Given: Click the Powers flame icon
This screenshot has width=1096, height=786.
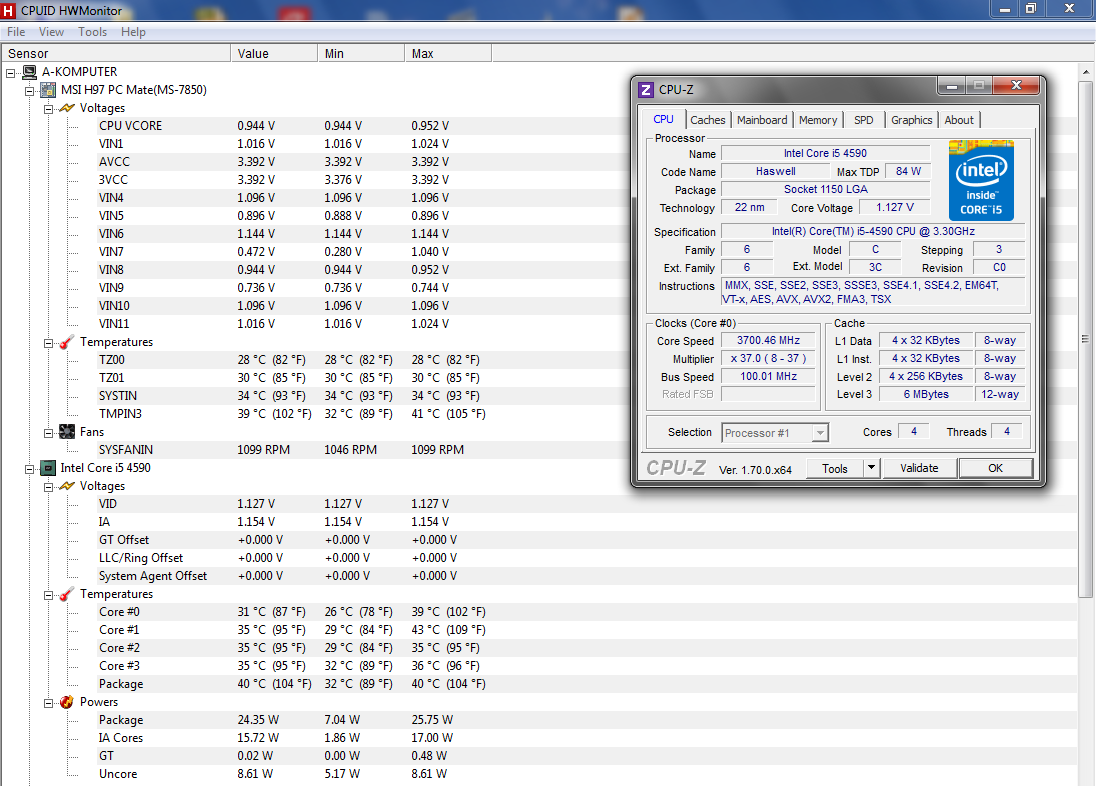Looking at the screenshot, I should [x=67, y=702].
